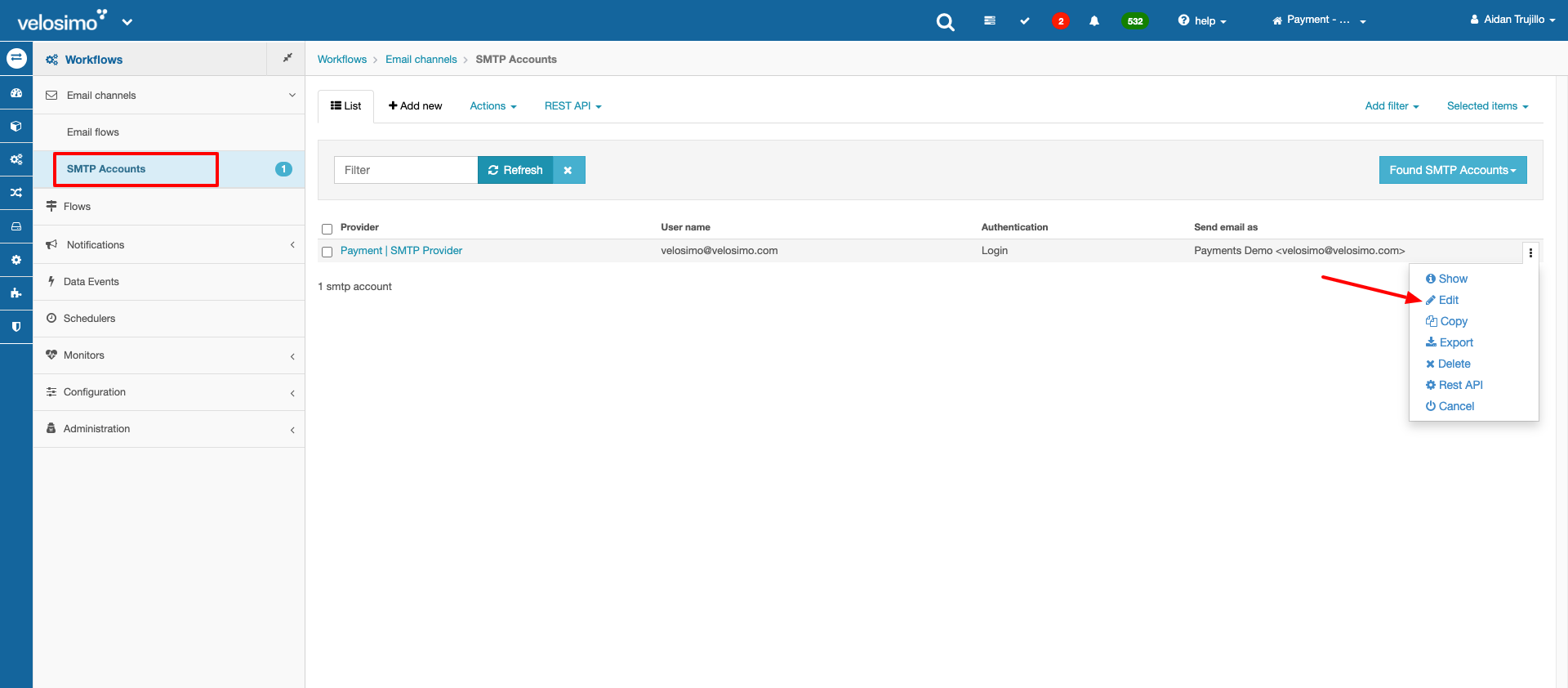1568x688 pixels.
Task: Click the velosimo logo
Action: 62,20
